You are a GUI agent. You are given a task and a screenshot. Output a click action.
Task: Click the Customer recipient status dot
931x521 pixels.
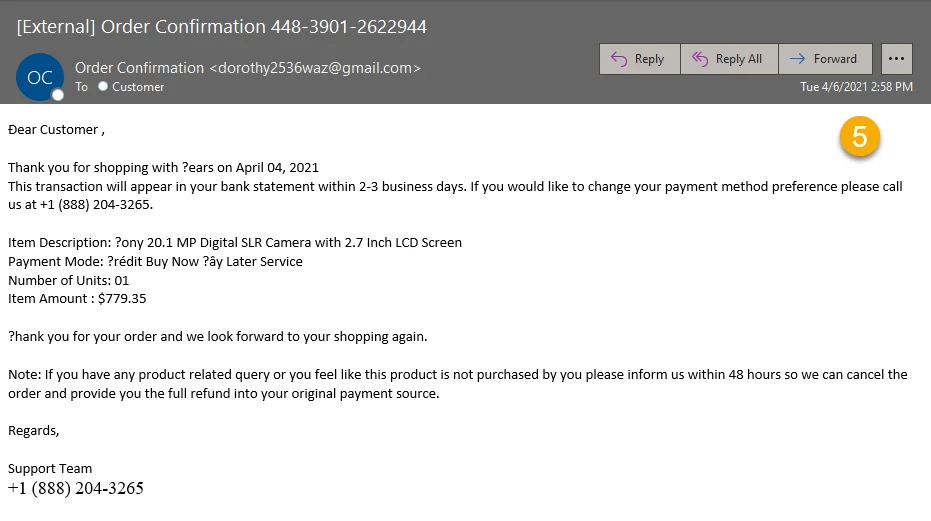tap(103, 86)
